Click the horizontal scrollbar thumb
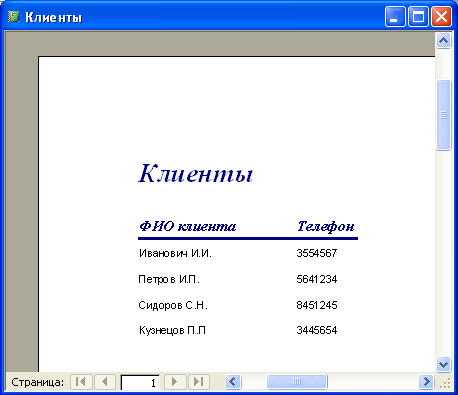The height and width of the screenshot is (395, 458). 297,382
